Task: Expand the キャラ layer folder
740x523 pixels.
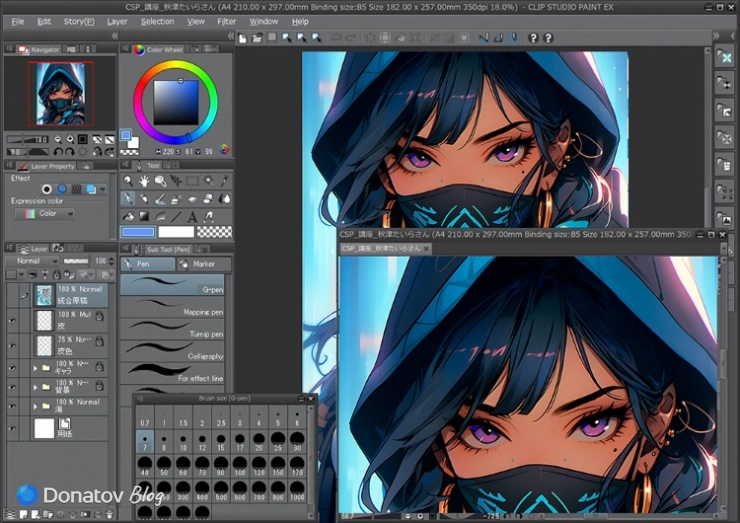Action: (x=35, y=368)
